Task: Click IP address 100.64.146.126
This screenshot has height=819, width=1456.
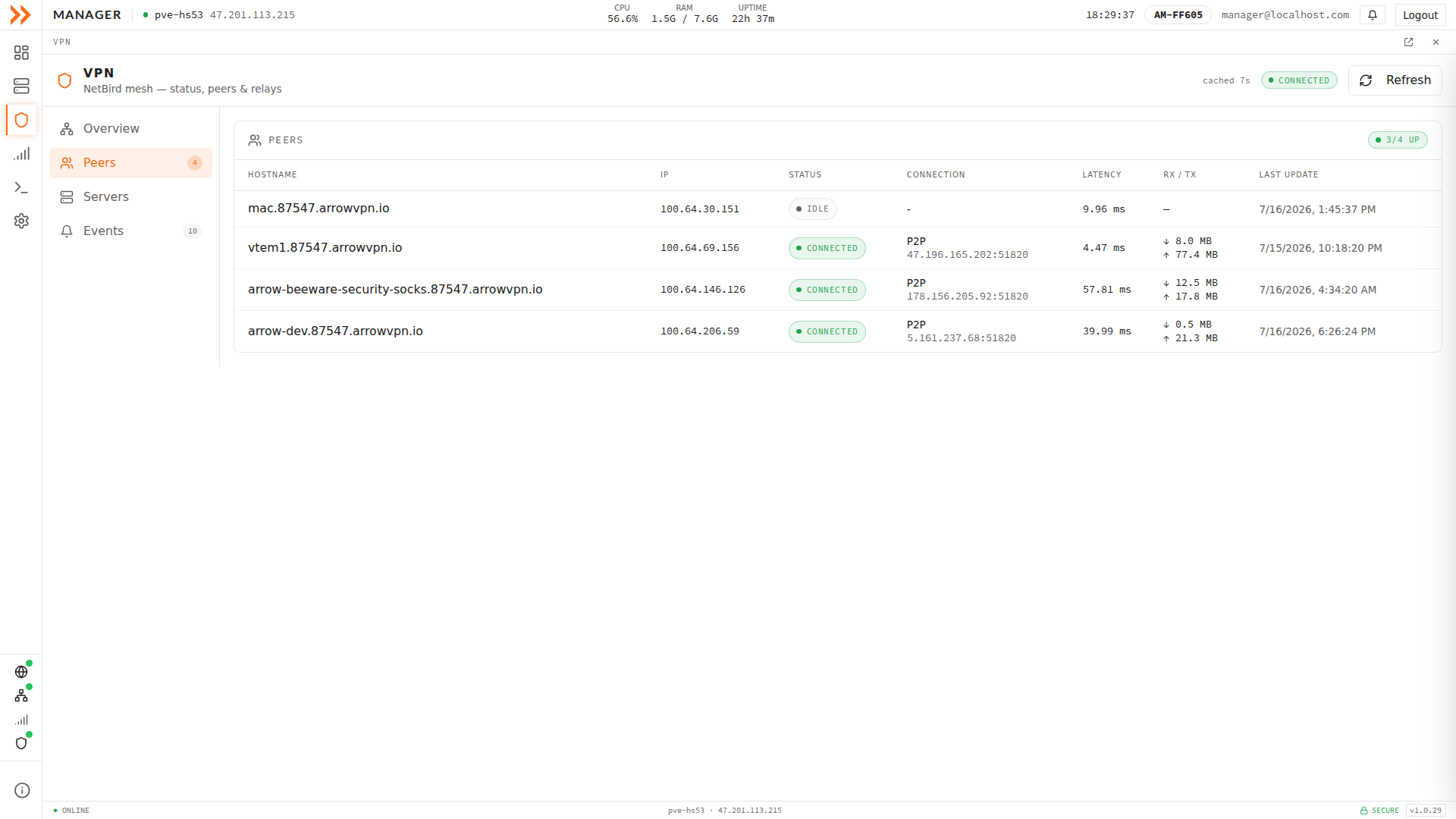Action: pyautogui.click(x=702, y=290)
